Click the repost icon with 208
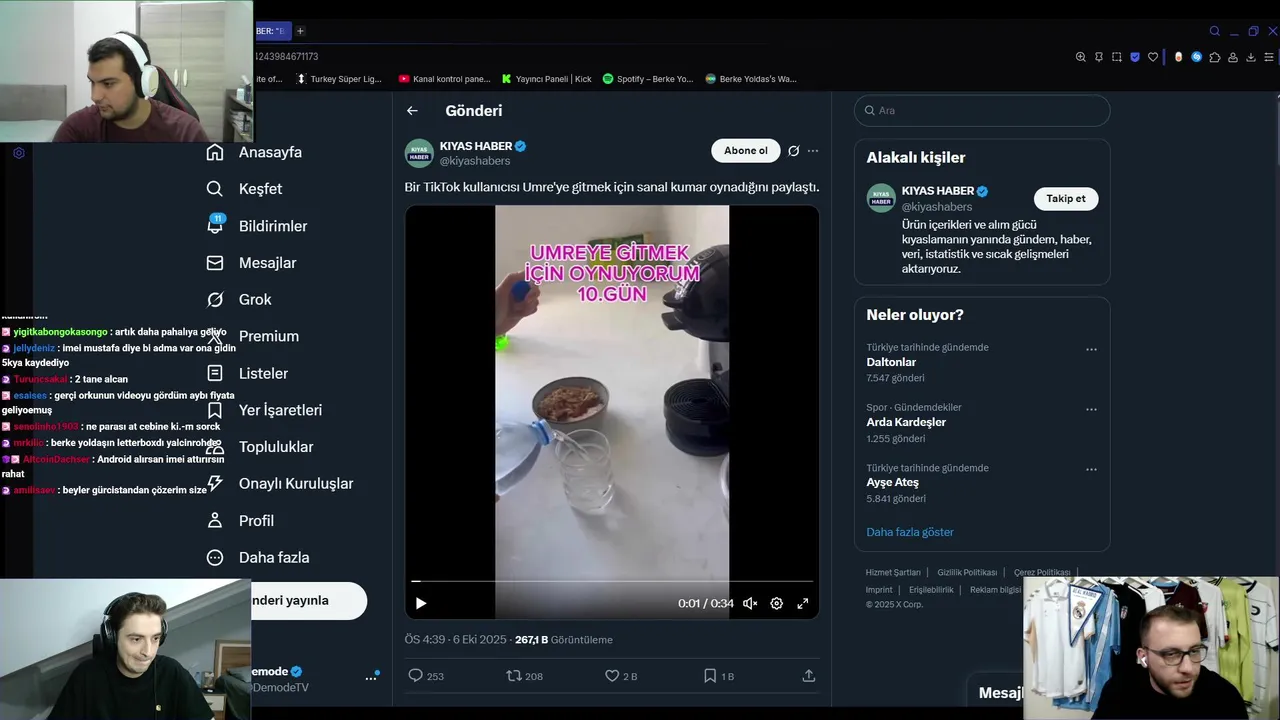Viewport: 1280px width, 720px height. [x=514, y=676]
